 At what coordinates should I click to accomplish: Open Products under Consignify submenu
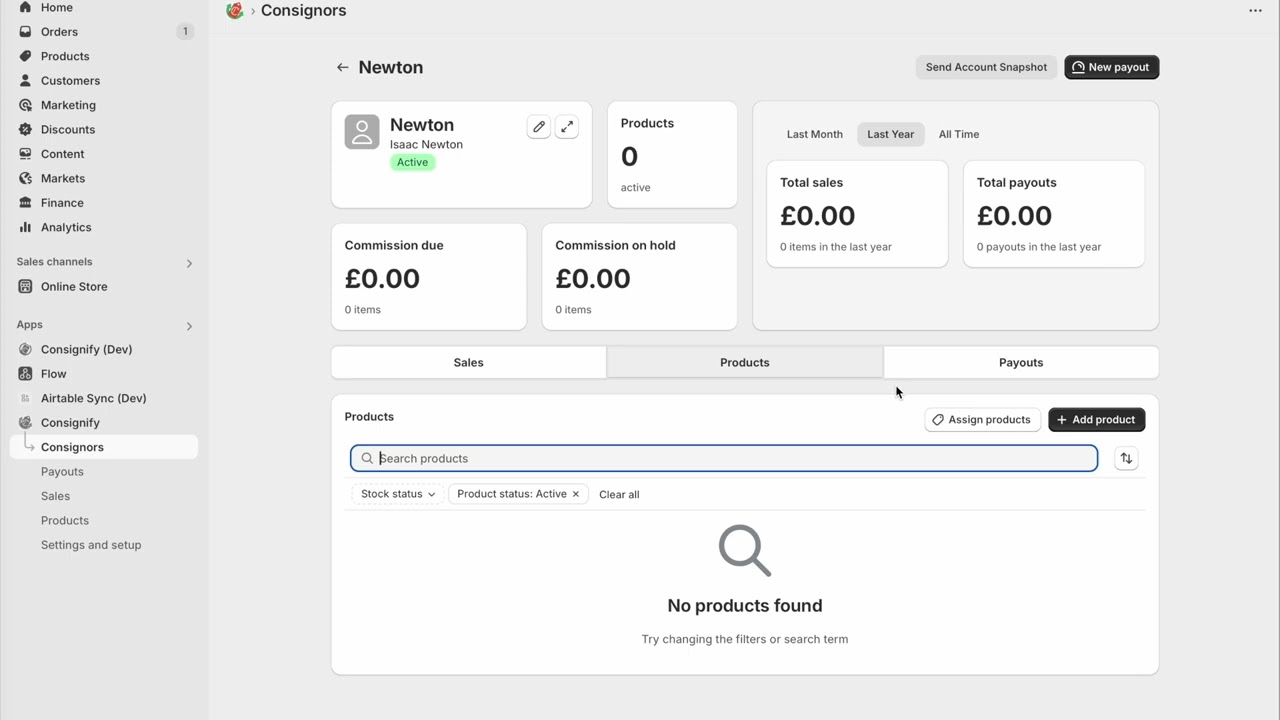(x=65, y=521)
